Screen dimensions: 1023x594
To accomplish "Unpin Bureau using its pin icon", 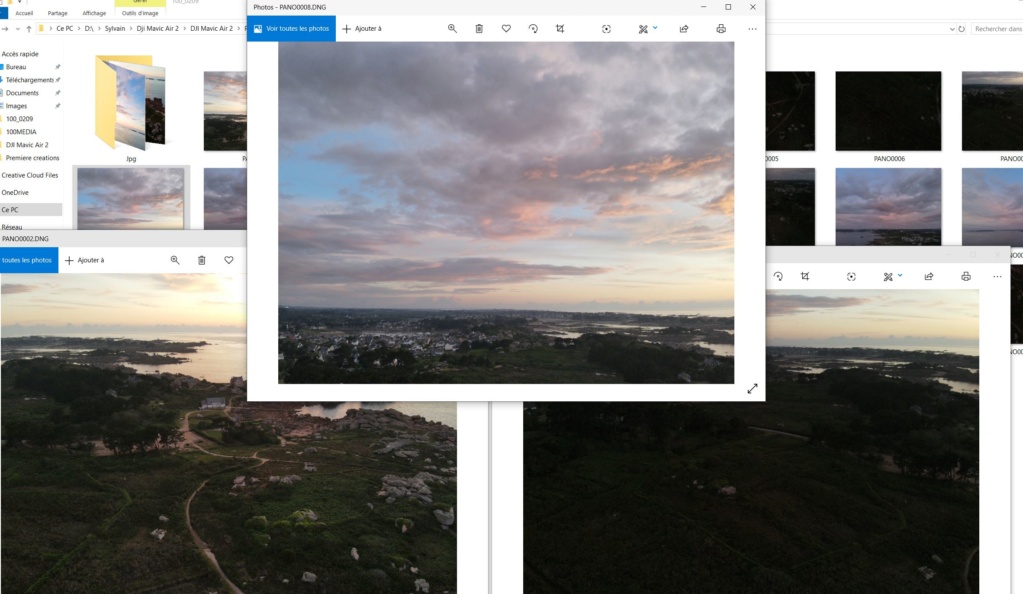I will 57,67.
